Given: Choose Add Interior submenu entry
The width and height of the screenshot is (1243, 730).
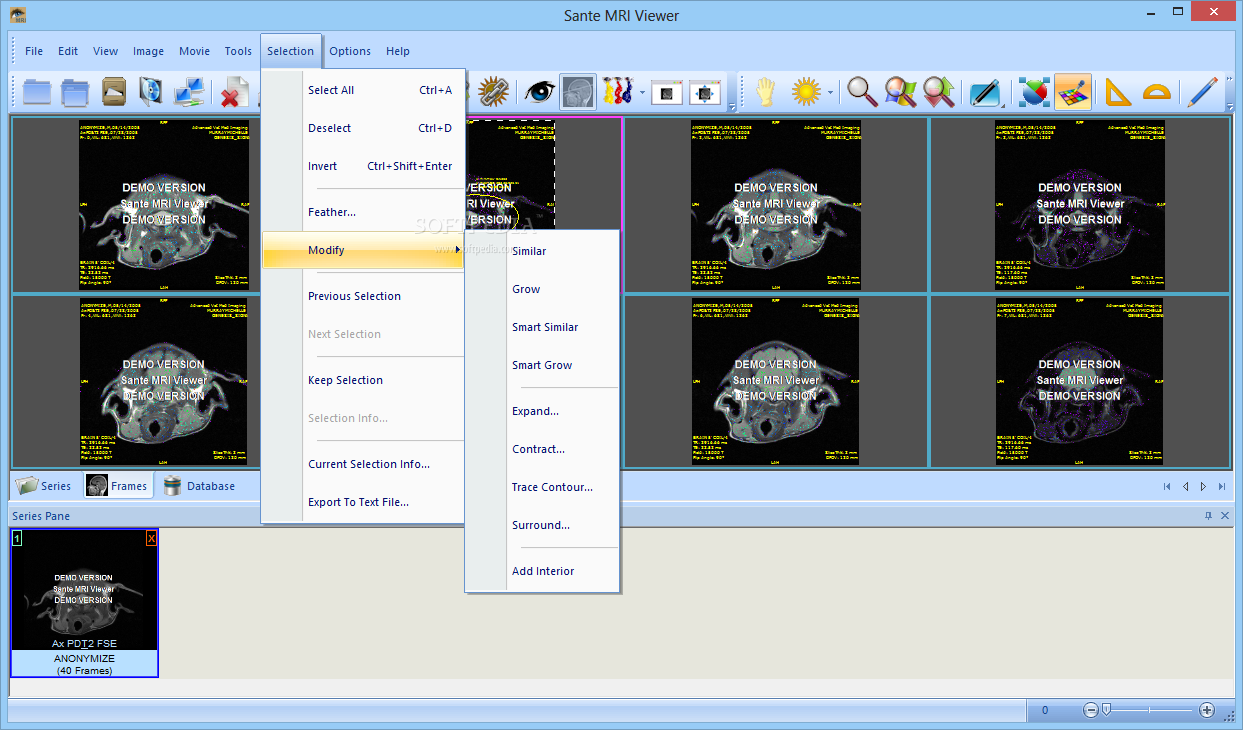Looking at the screenshot, I should point(543,571).
